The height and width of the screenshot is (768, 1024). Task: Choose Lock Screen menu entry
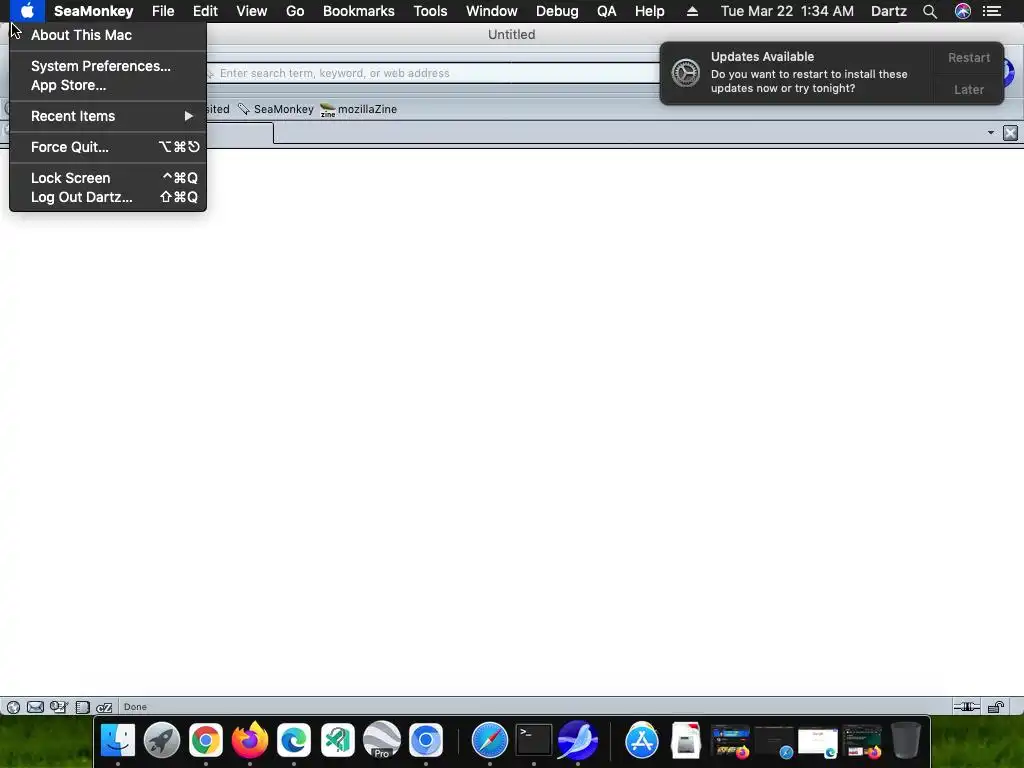[x=108, y=178]
